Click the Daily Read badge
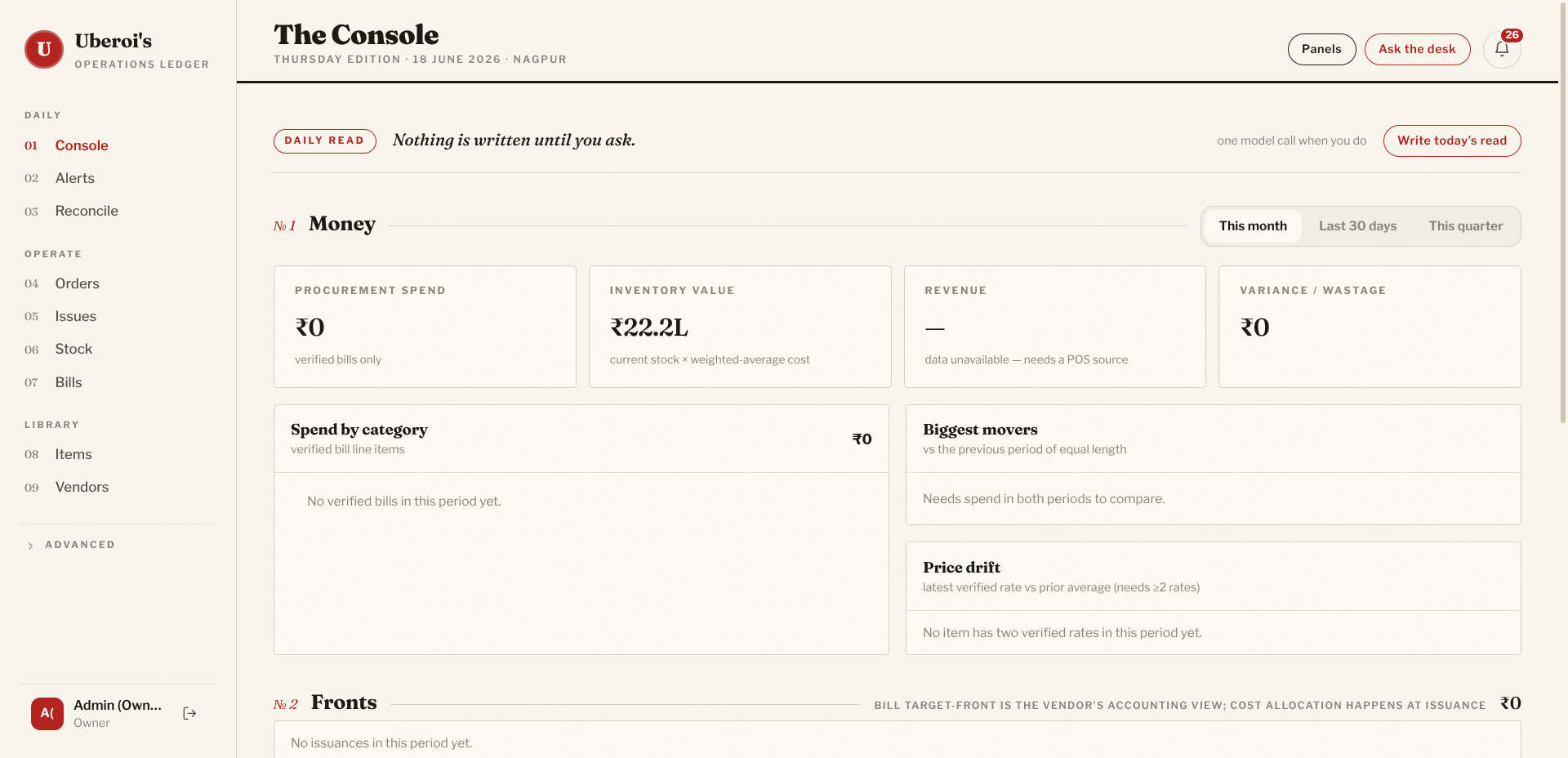Image resolution: width=1568 pixels, height=758 pixels. [324, 140]
